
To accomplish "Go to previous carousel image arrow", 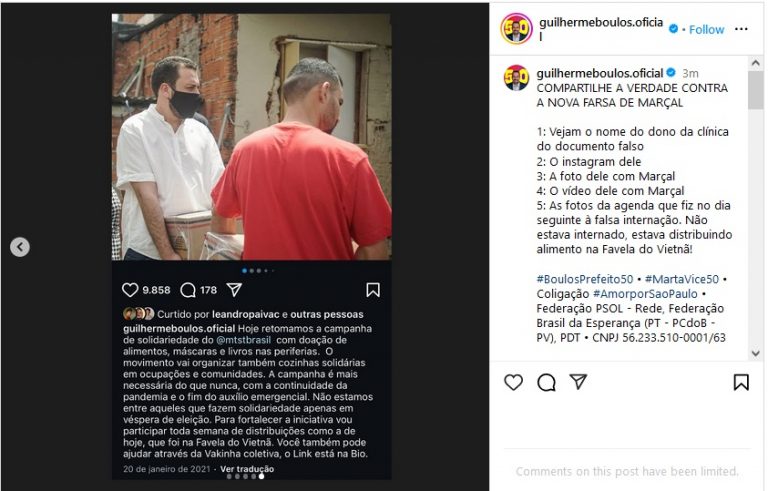I will coord(20,247).
